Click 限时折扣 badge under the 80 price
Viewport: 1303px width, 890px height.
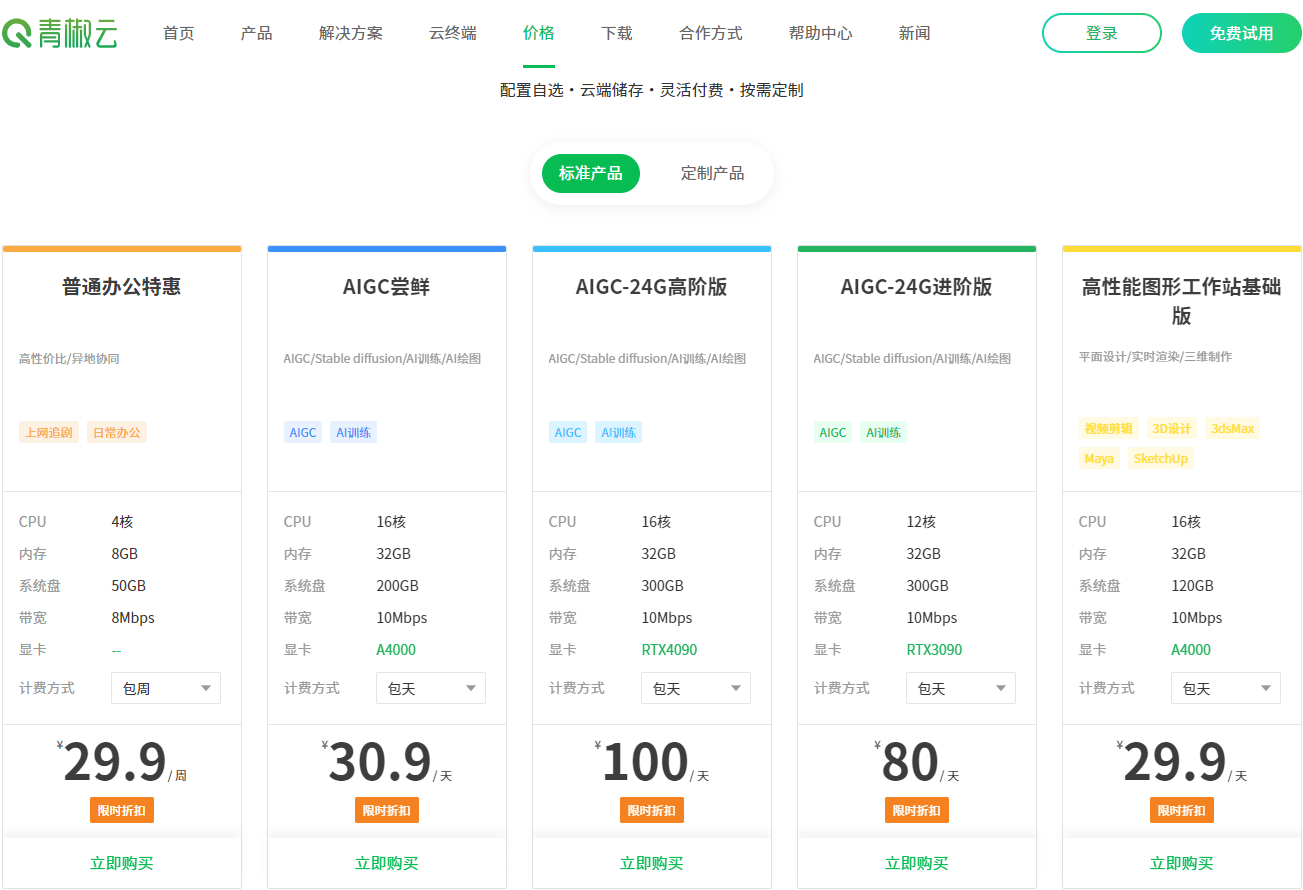917,810
